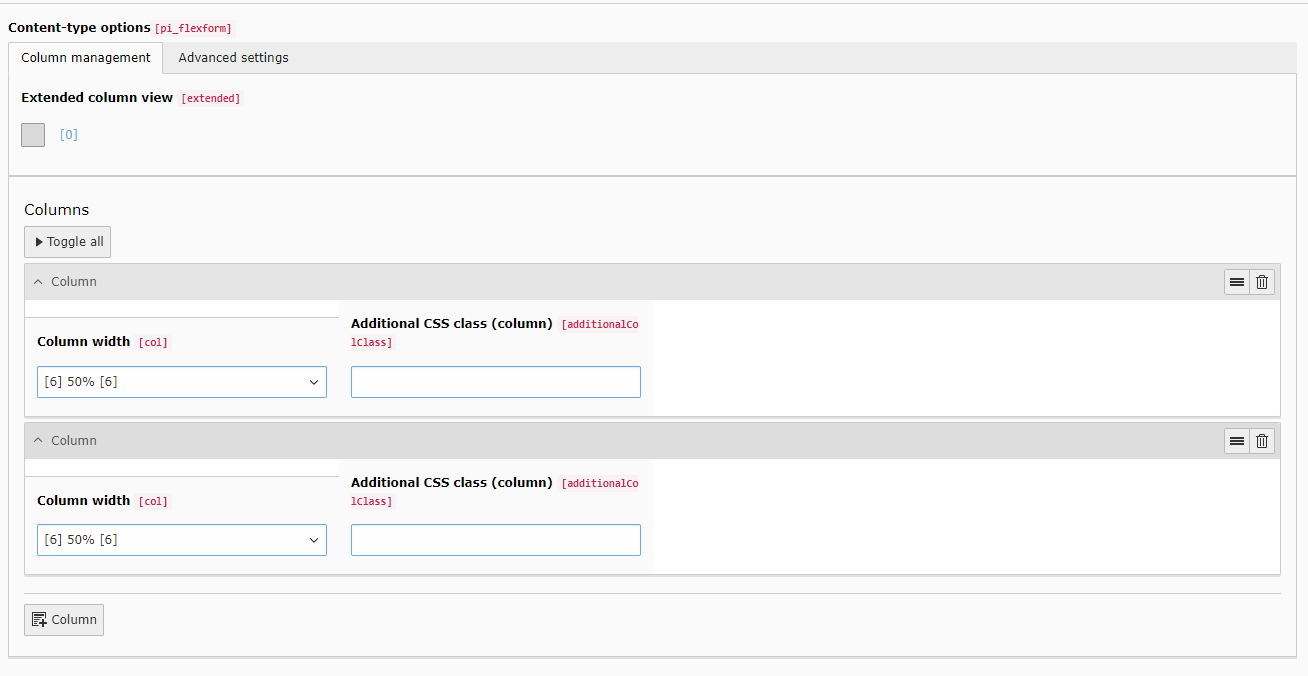Collapse the first Column using its chevron
Screen dimensions: 1308x676
click(38, 282)
